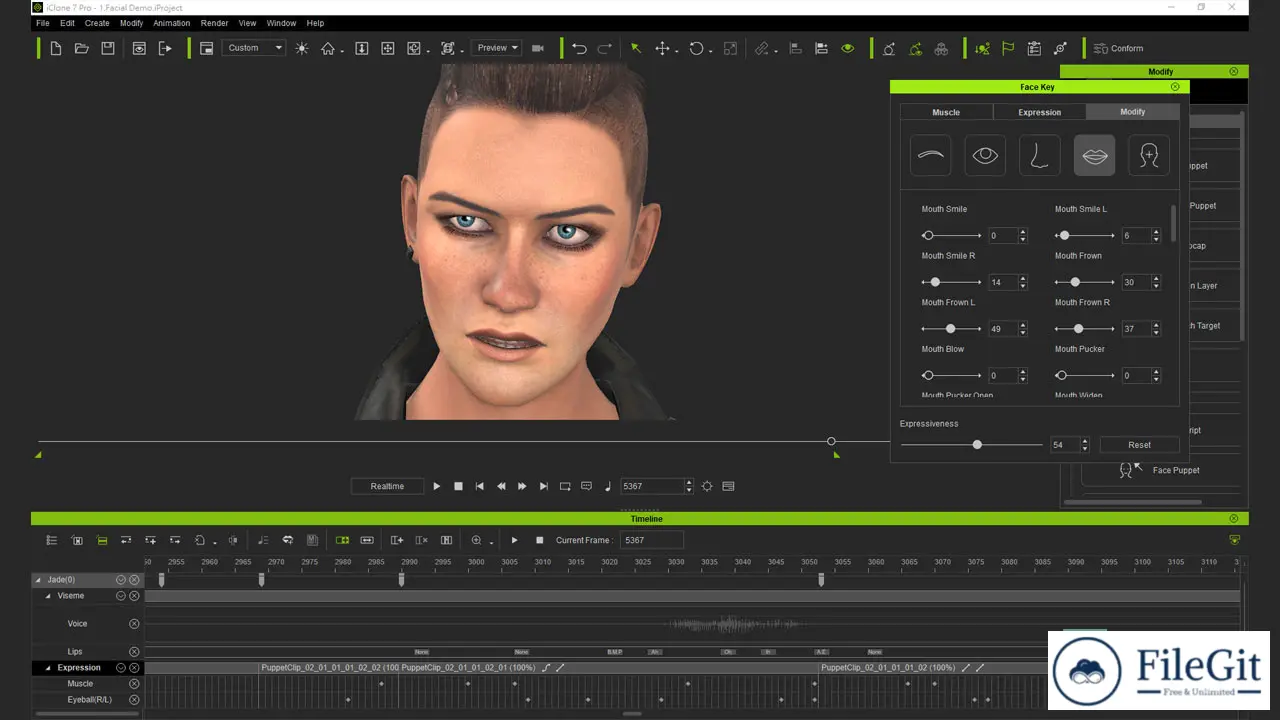Click the Conform toolbar button

(1118, 48)
